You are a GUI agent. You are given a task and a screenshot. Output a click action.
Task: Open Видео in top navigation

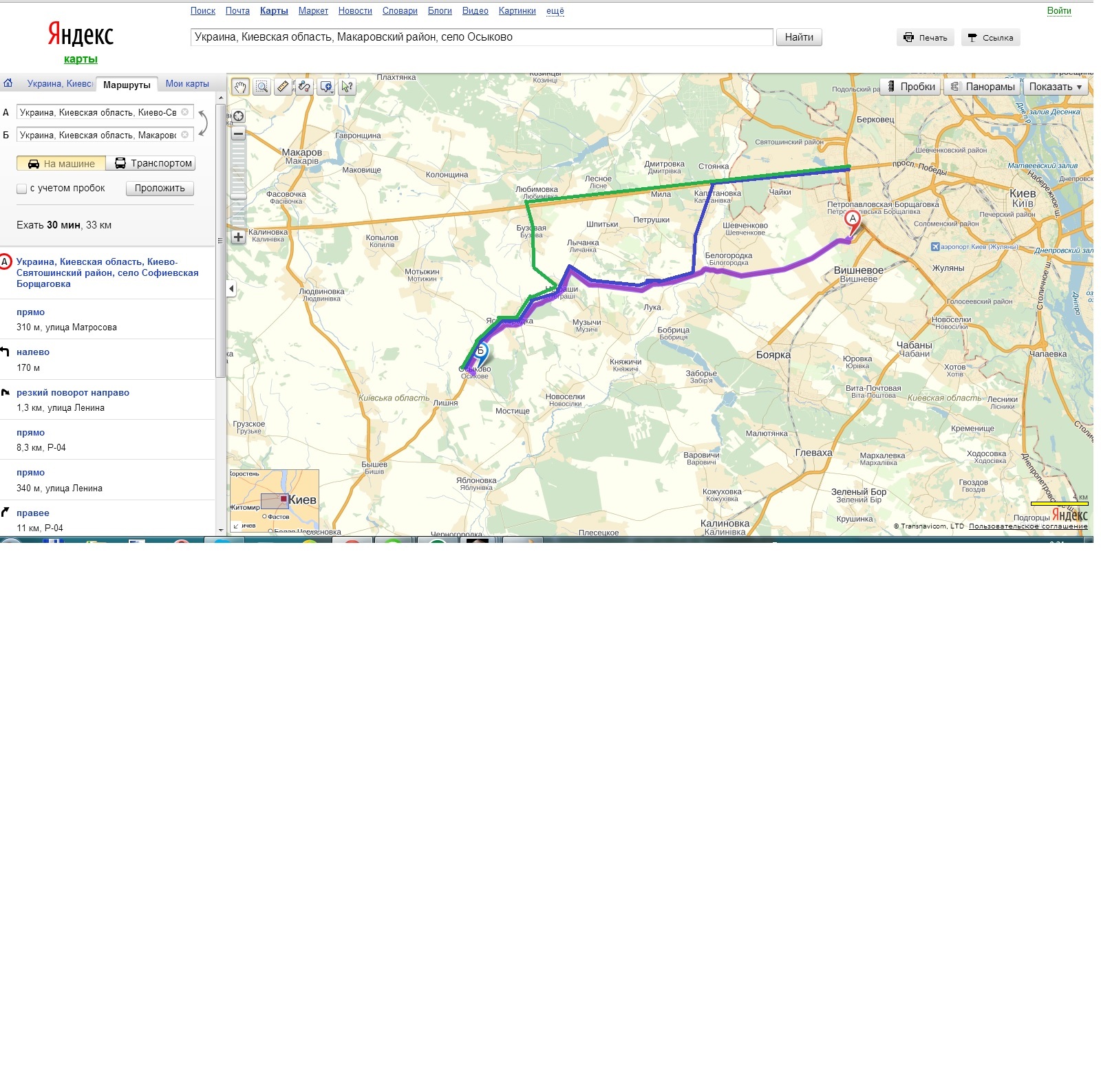tap(475, 11)
